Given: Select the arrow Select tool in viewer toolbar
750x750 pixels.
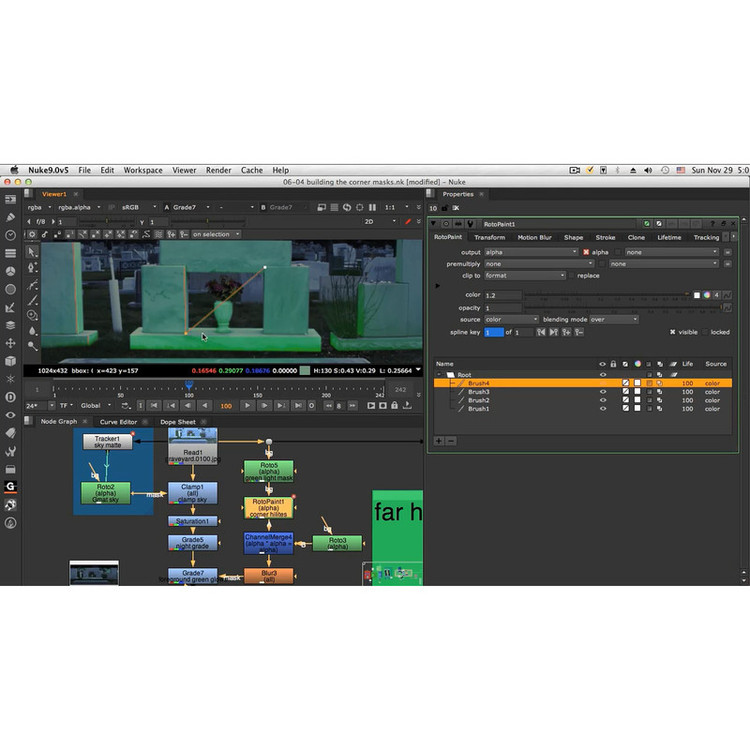Looking at the screenshot, I should [32, 251].
